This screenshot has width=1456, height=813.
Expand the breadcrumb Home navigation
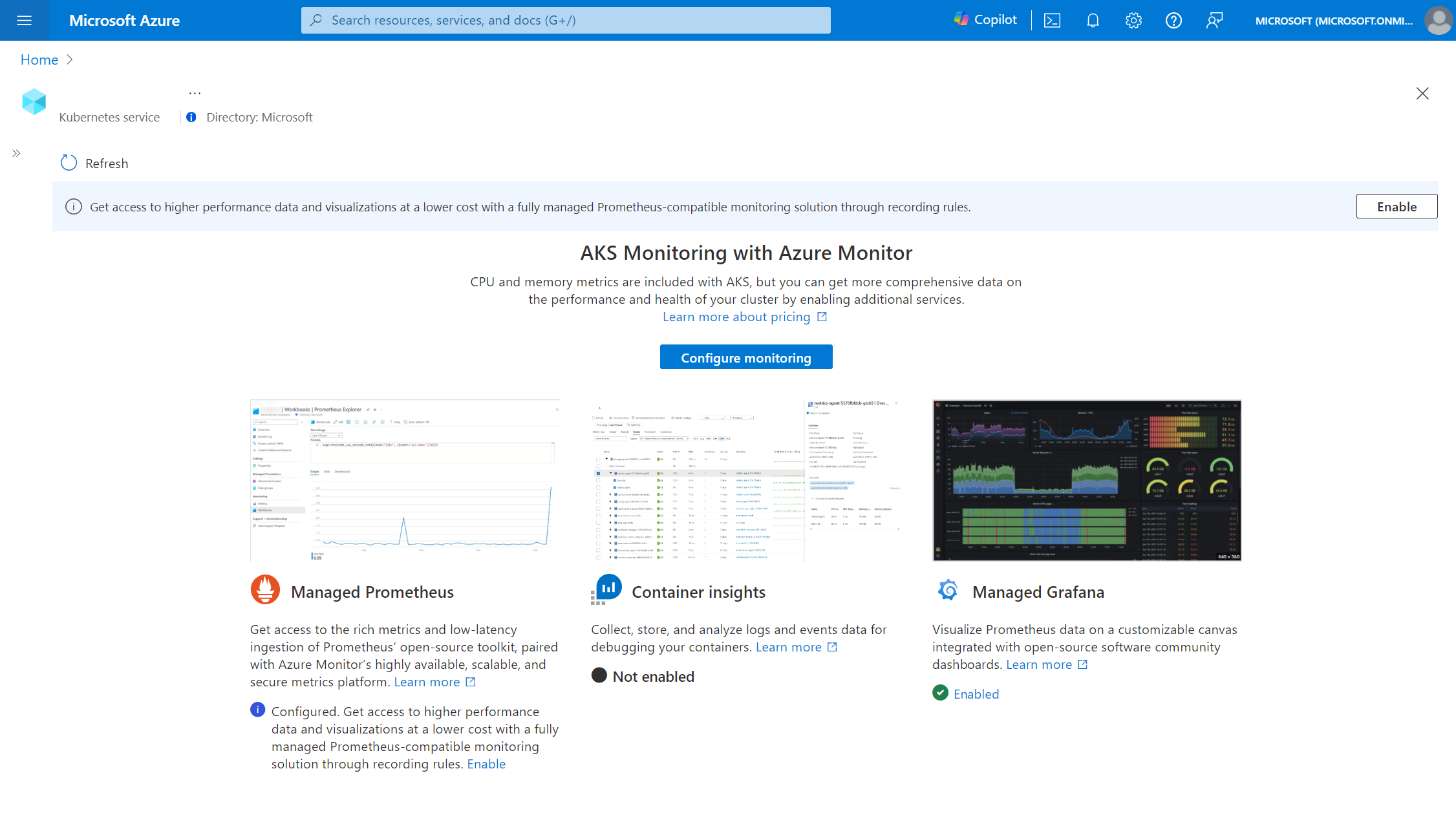pyautogui.click(x=71, y=58)
